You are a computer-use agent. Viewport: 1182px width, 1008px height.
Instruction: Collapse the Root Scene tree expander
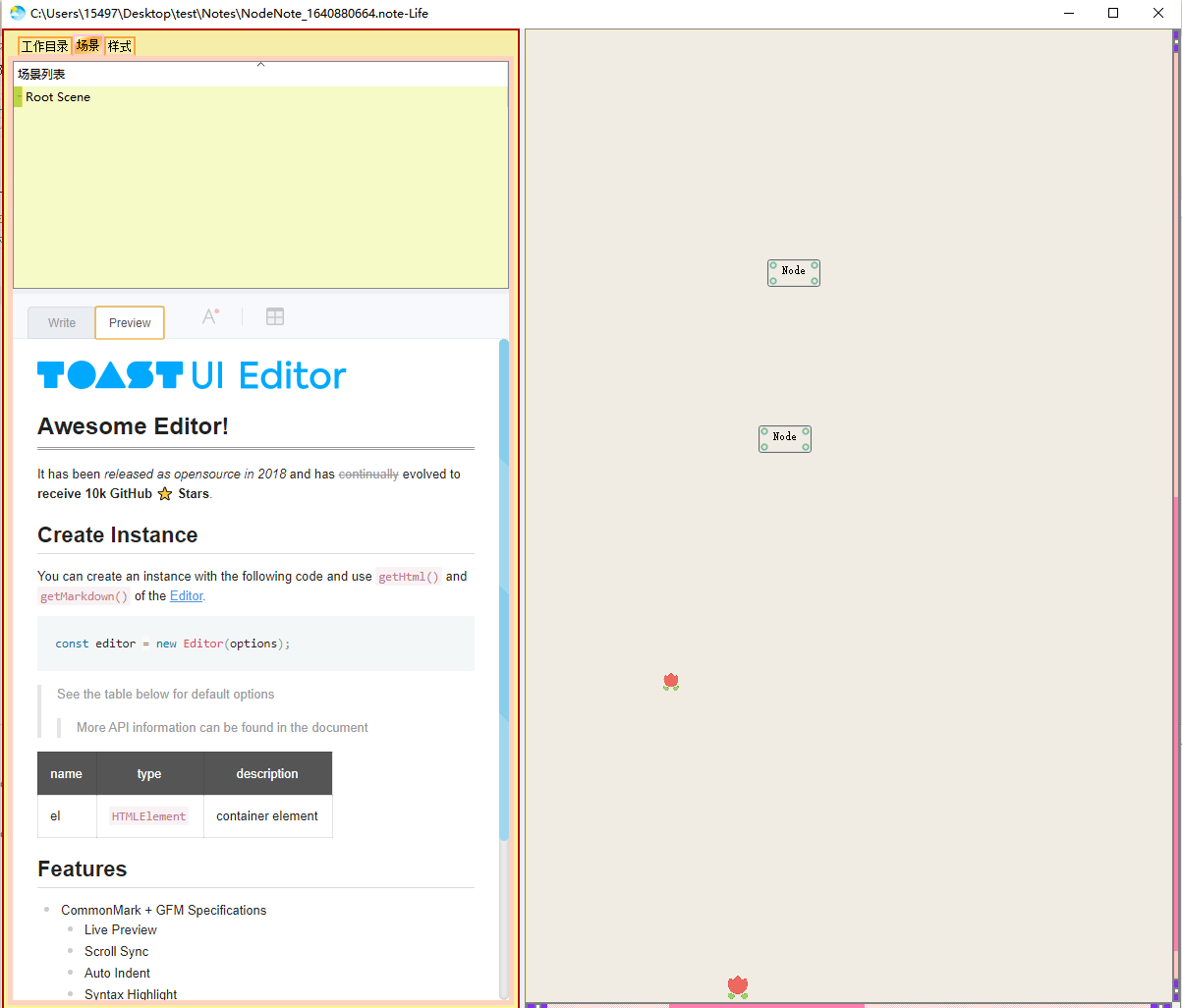(18, 97)
